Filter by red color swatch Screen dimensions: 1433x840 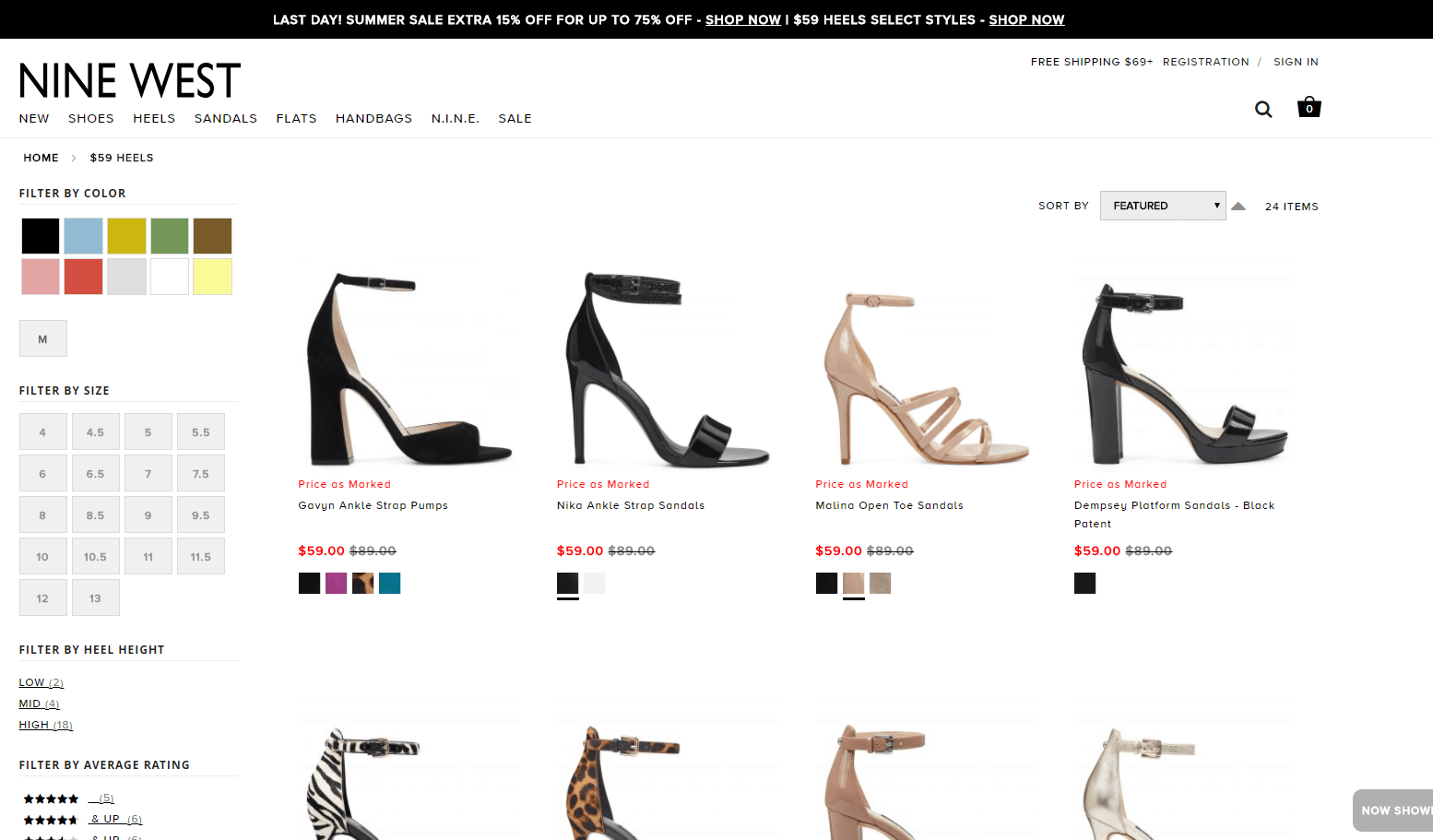[x=84, y=277]
